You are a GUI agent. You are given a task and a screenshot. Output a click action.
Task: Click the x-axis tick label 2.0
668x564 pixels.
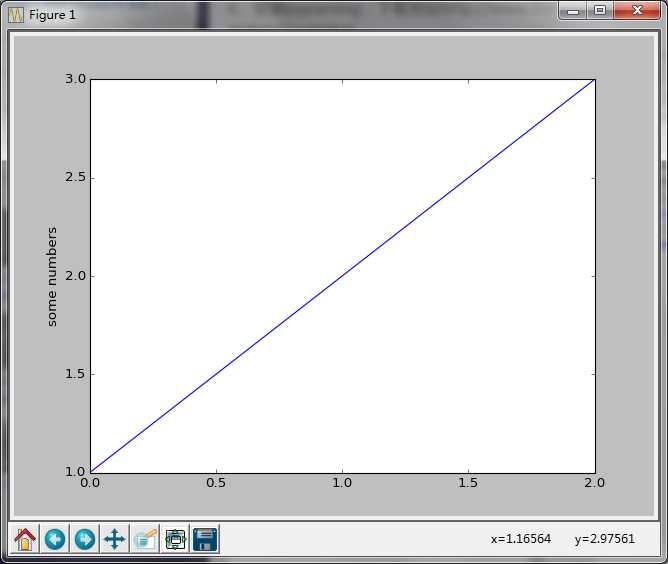(x=594, y=483)
